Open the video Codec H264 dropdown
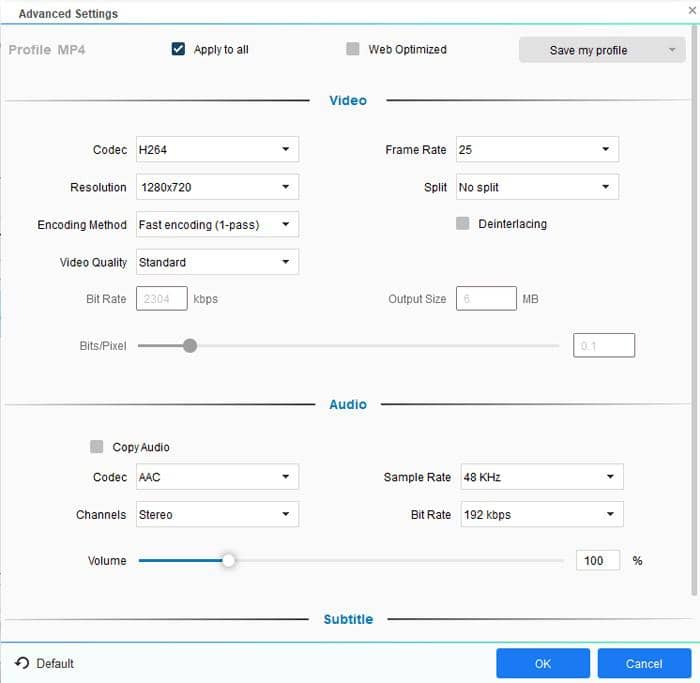The height and width of the screenshot is (683, 700). click(x=216, y=150)
